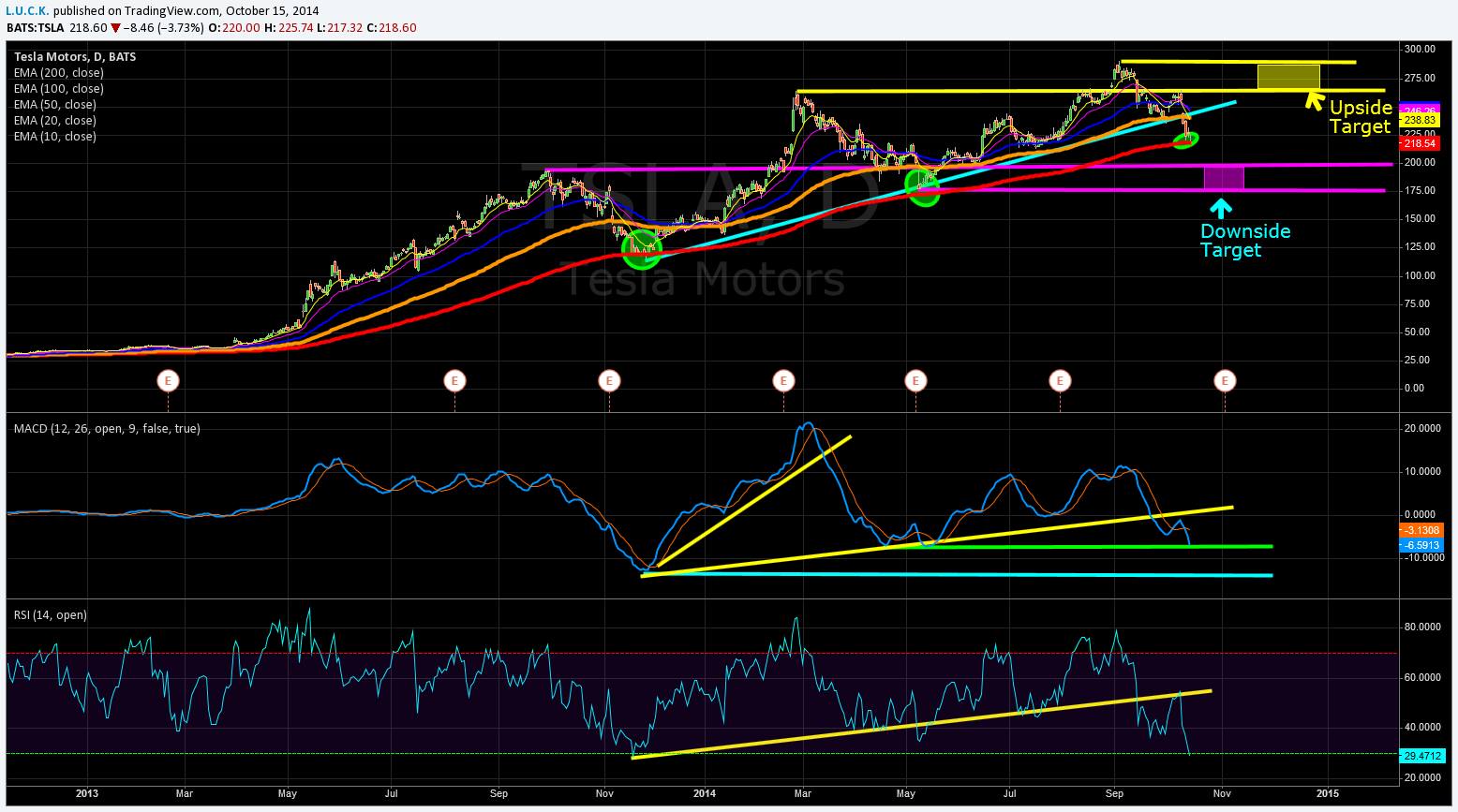
Task: Open the earnings marker near February 2013
Action: tap(169, 380)
